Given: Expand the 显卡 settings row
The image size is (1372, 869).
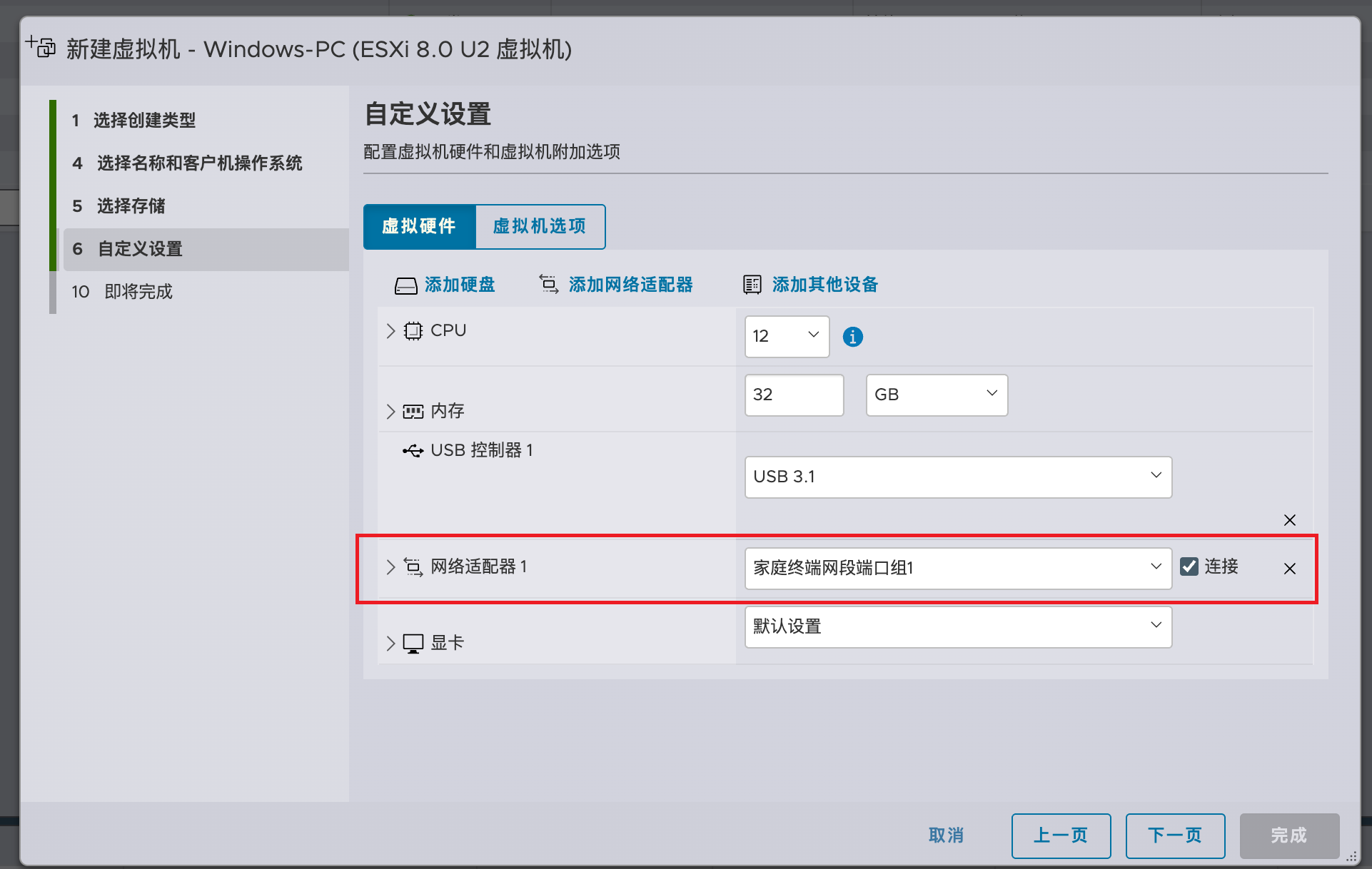Looking at the screenshot, I should point(390,643).
